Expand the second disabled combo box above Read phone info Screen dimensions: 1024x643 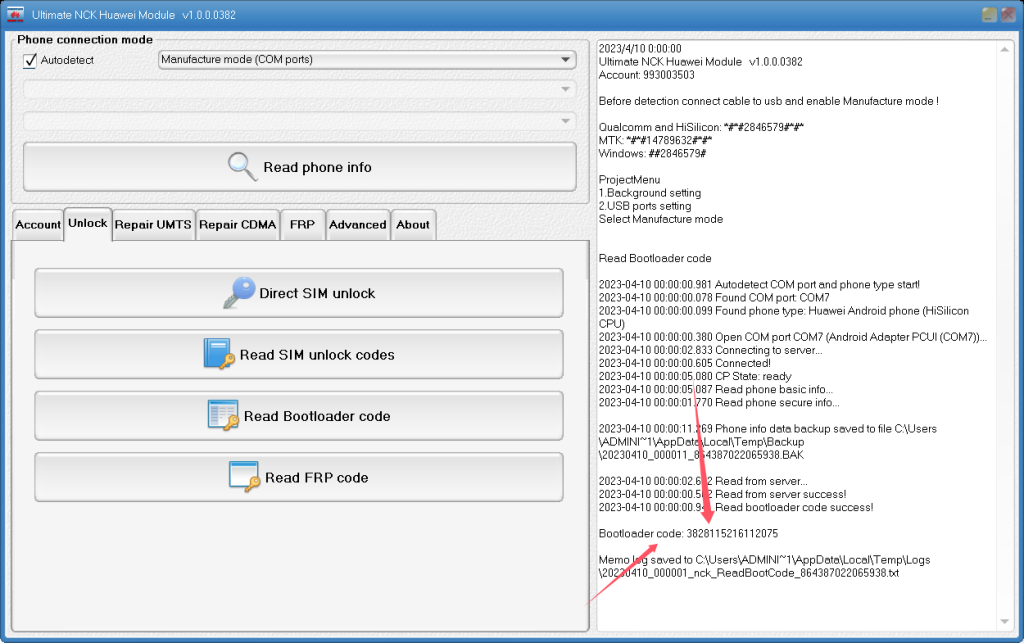click(x=300, y=121)
